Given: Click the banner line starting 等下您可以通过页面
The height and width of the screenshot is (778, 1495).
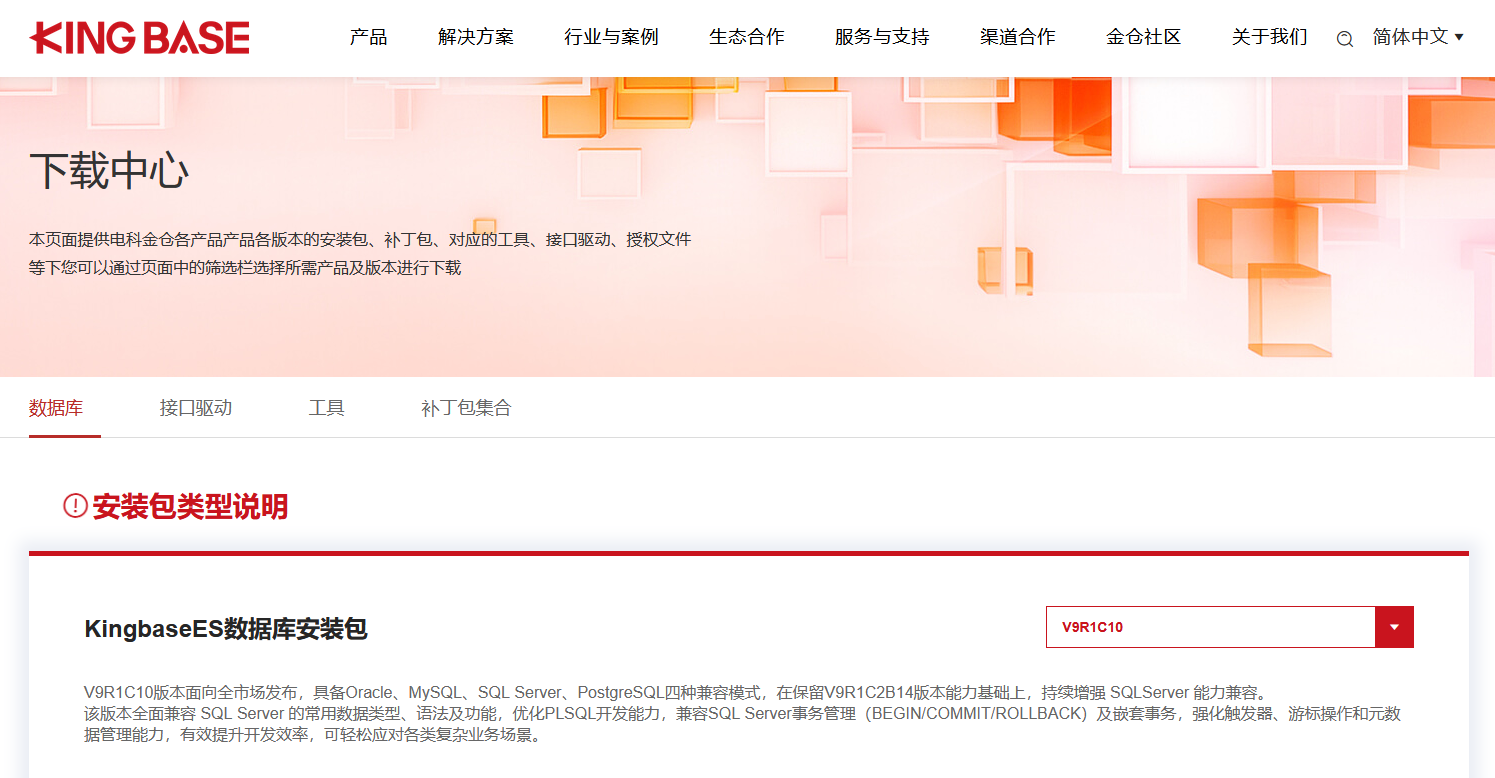Looking at the screenshot, I should pyautogui.click(x=245, y=268).
